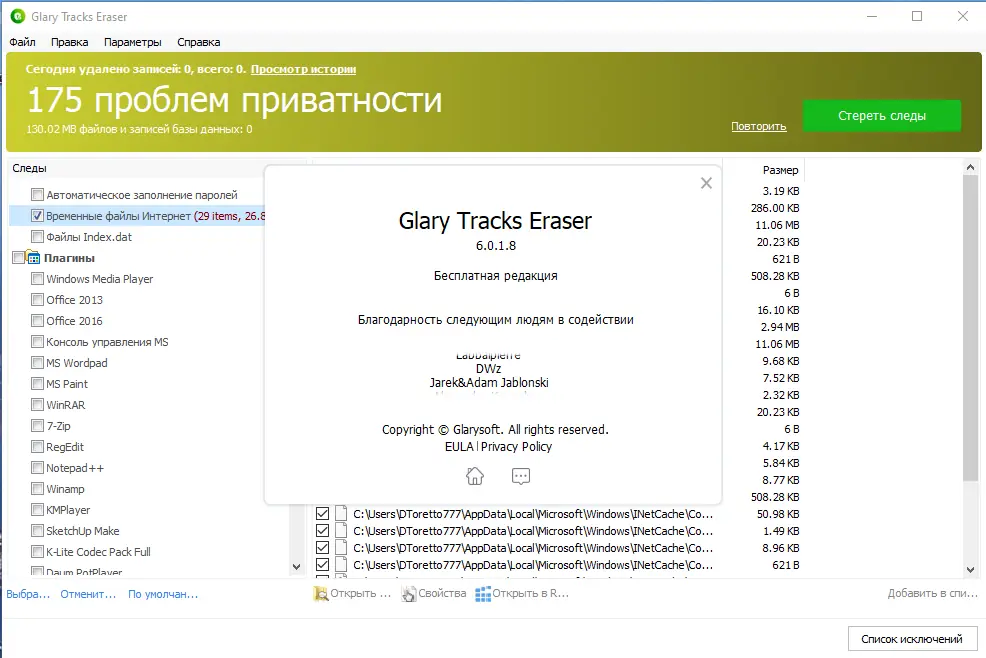Open Просмотр истории link
The width and height of the screenshot is (986, 658).
(x=303, y=69)
